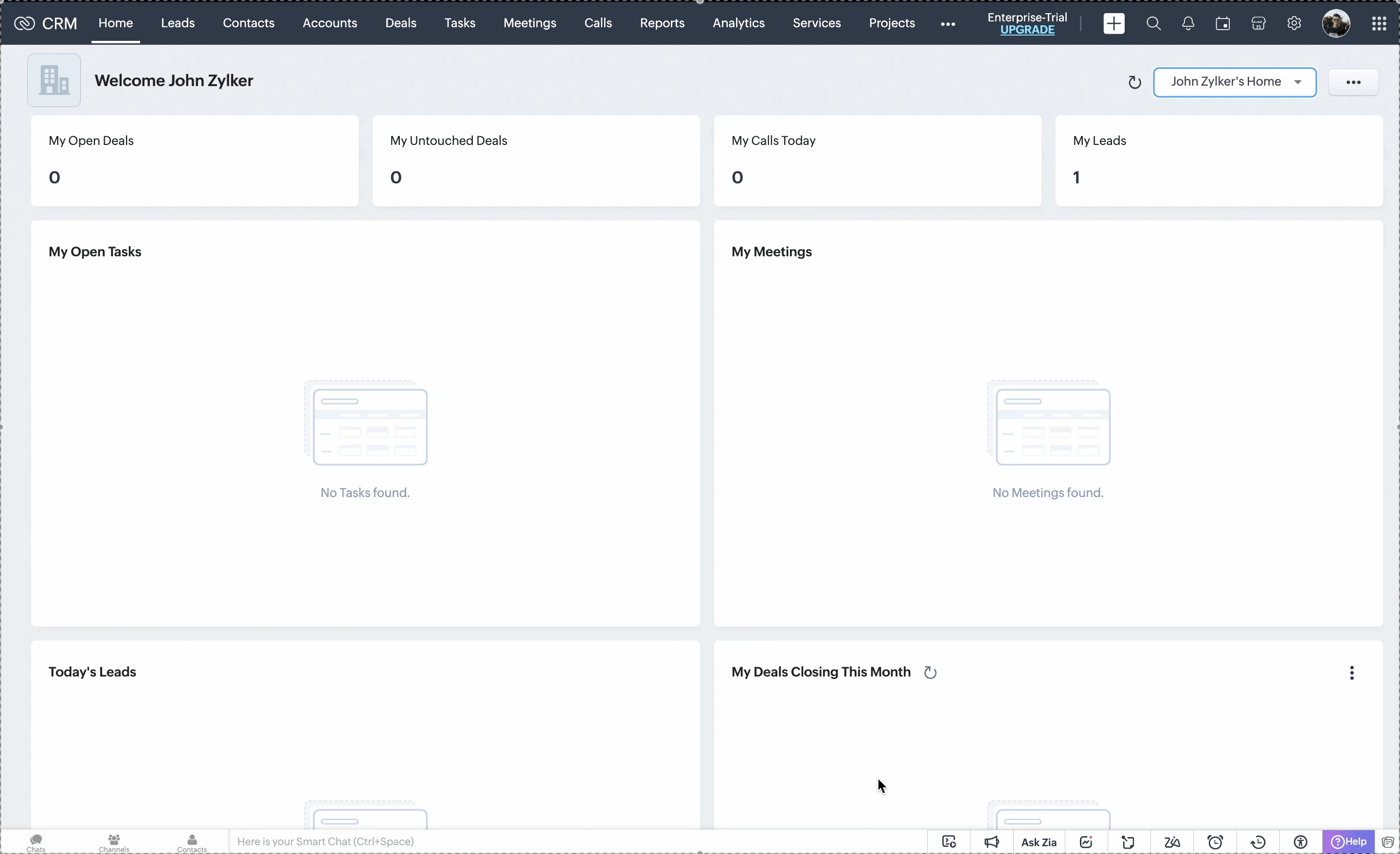1400x854 pixels.
Task: Click the announcements megaphone icon
Action: (x=991, y=842)
